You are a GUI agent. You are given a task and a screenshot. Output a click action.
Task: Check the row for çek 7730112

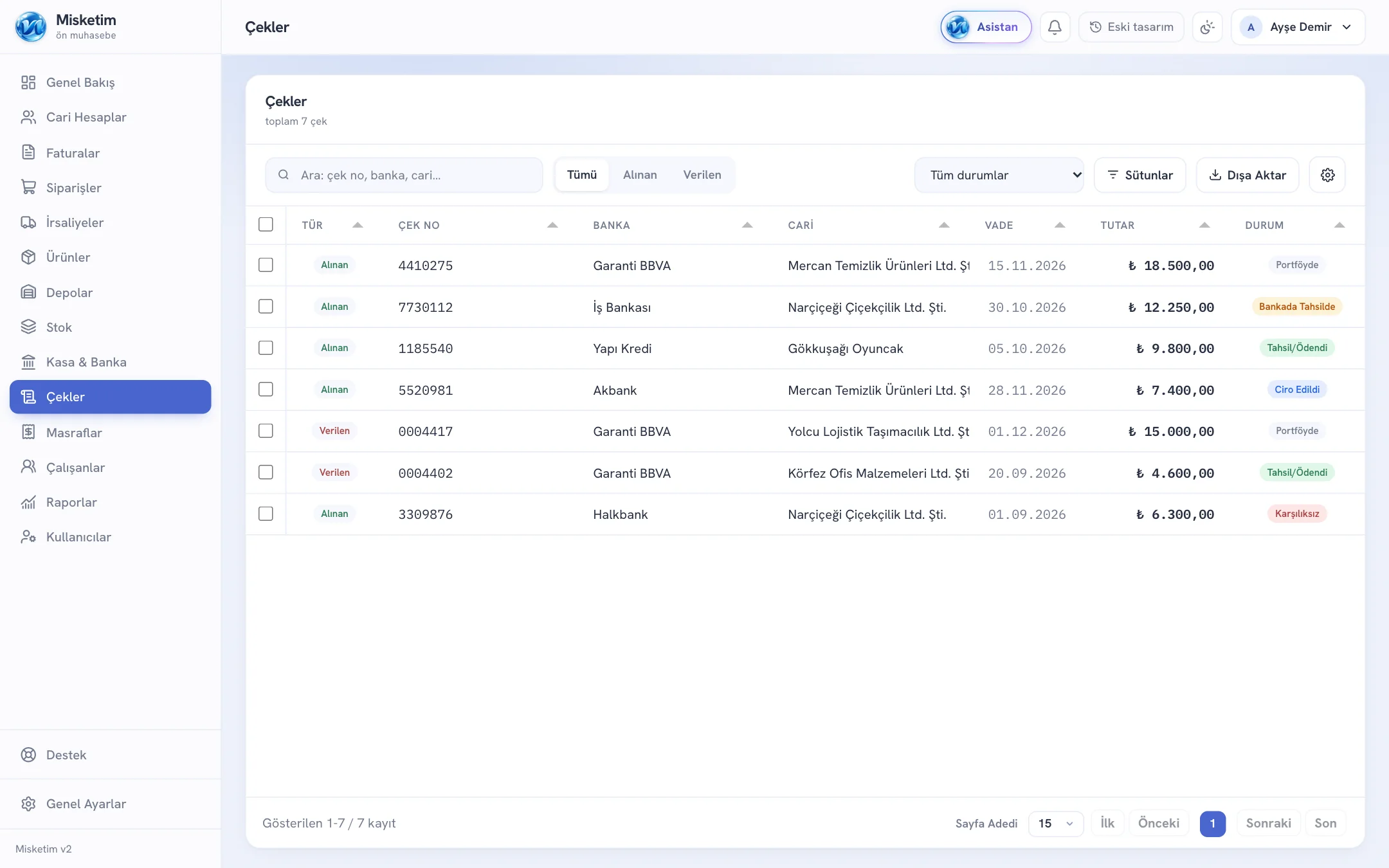click(x=266, y=306)
